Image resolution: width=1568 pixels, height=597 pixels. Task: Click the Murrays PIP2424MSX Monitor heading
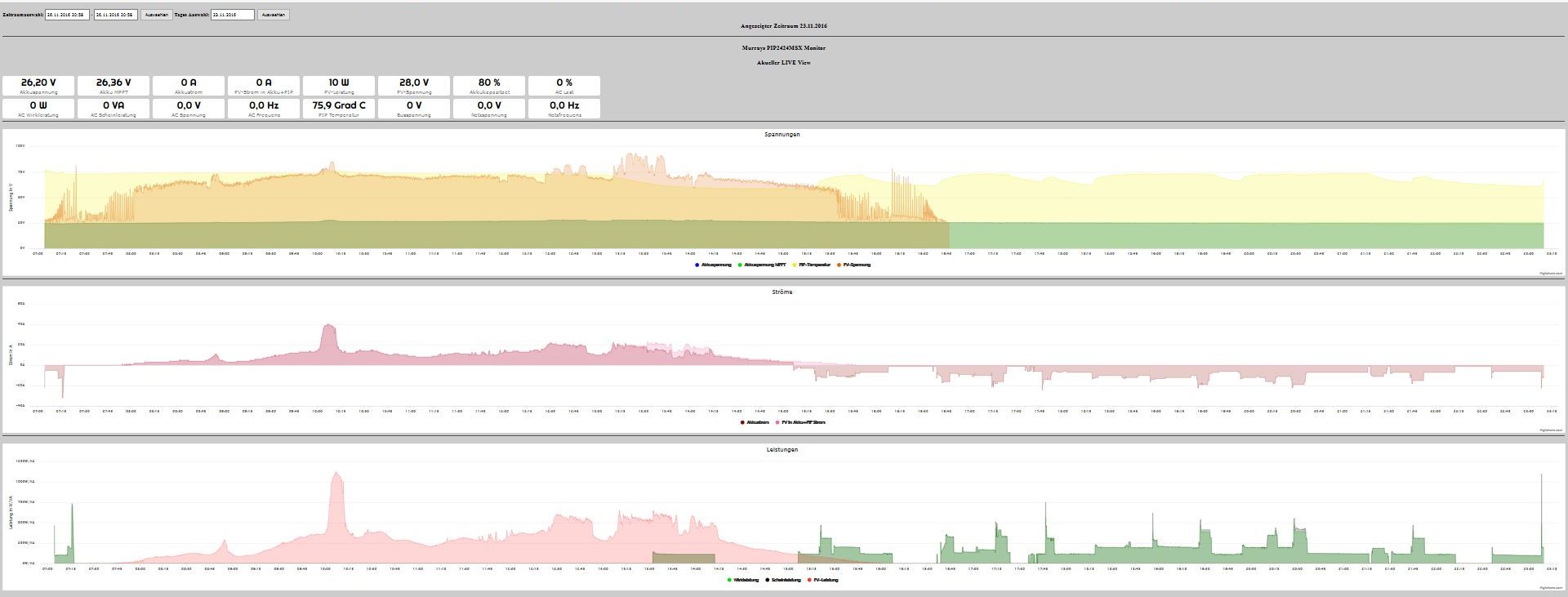(x=784, y=48)
